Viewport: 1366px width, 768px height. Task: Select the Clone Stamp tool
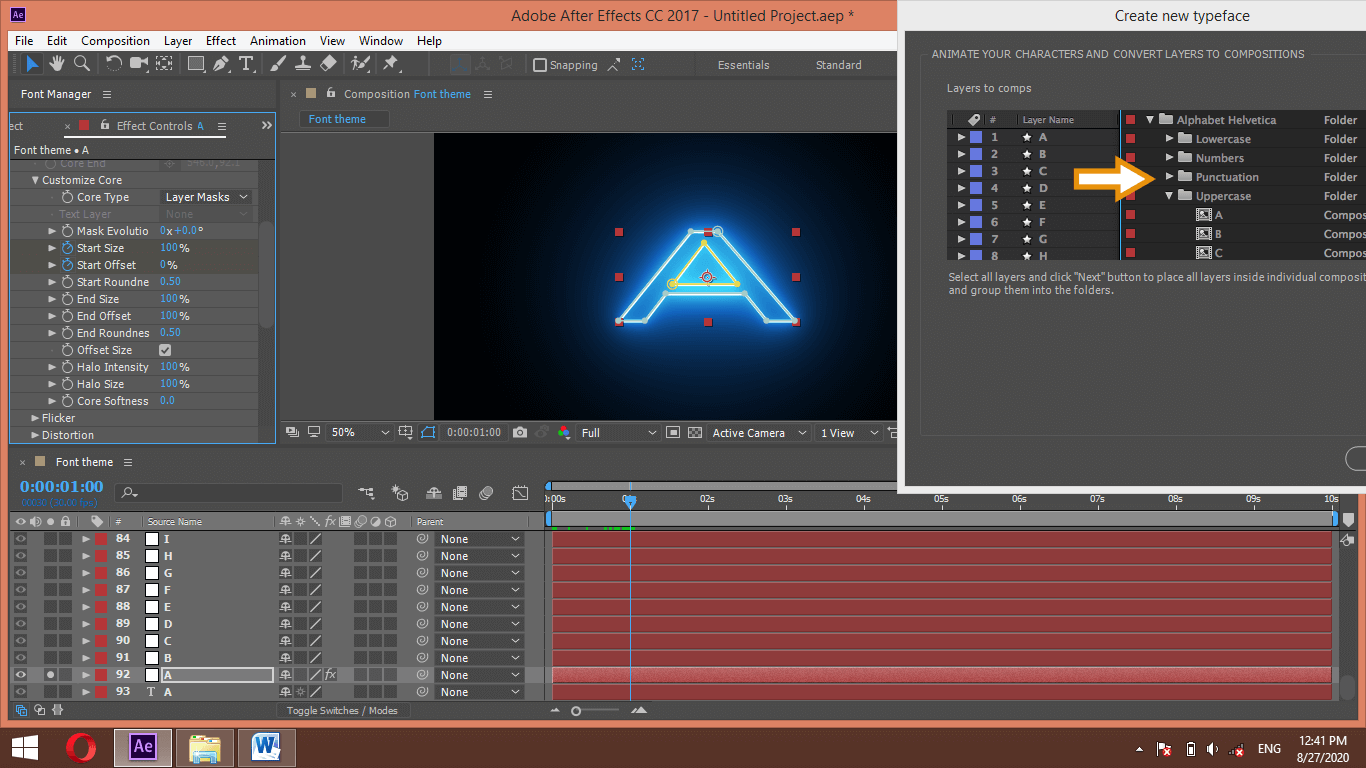tap(304, 64)
